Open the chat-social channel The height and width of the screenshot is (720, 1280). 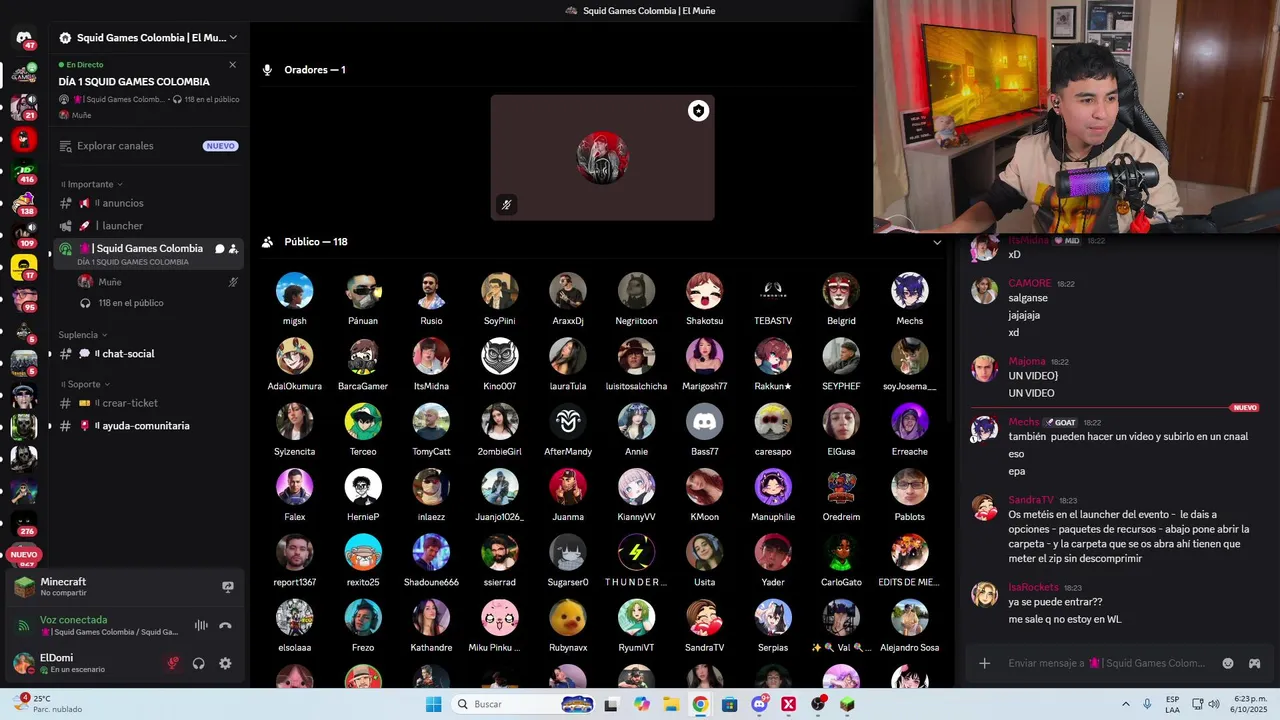click(x=149, y=354)
